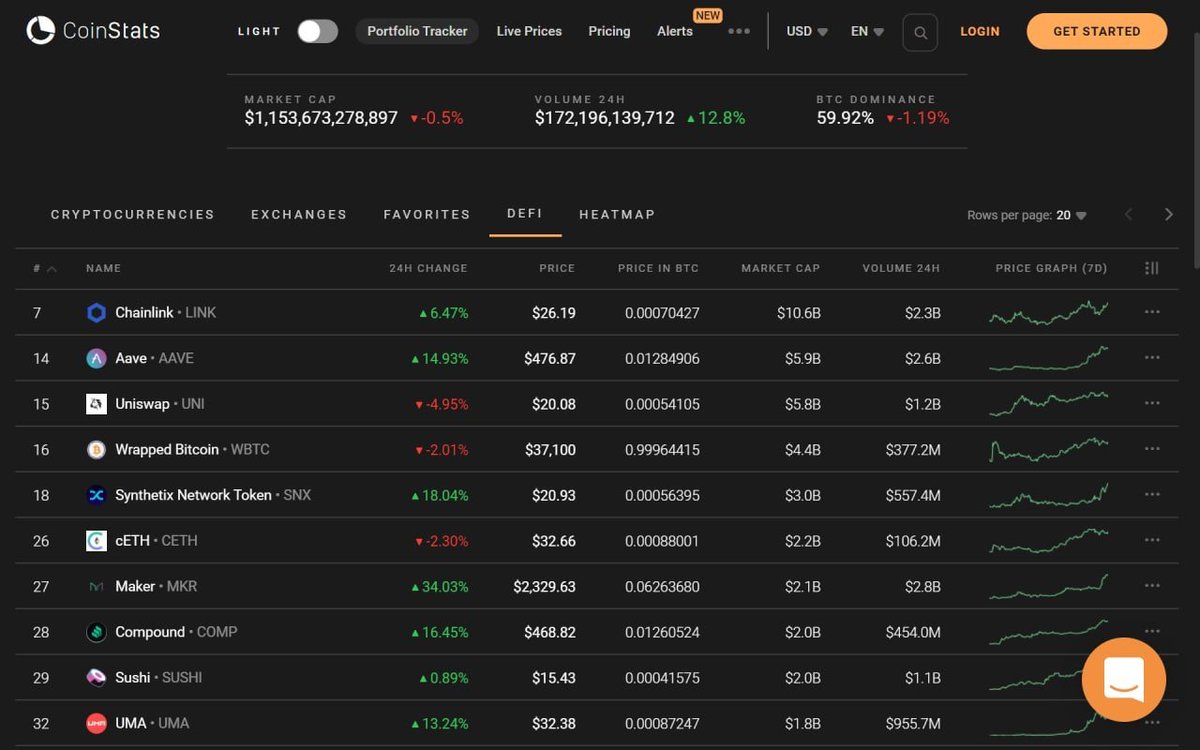
Task: Sort by 24H CHANGE column header
Action: coord(428,268)
